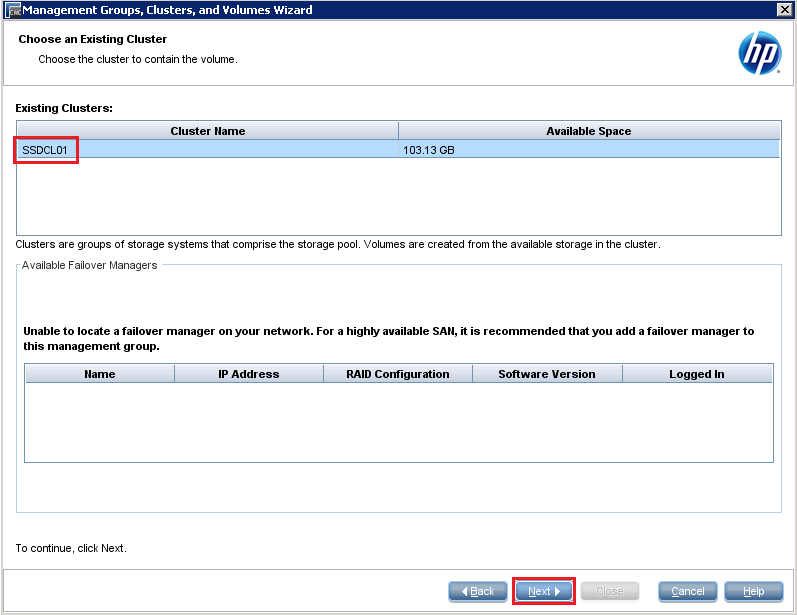797x615 pixels.
Task: Proceed by clicking the Next button
Action: coord(543,591)
